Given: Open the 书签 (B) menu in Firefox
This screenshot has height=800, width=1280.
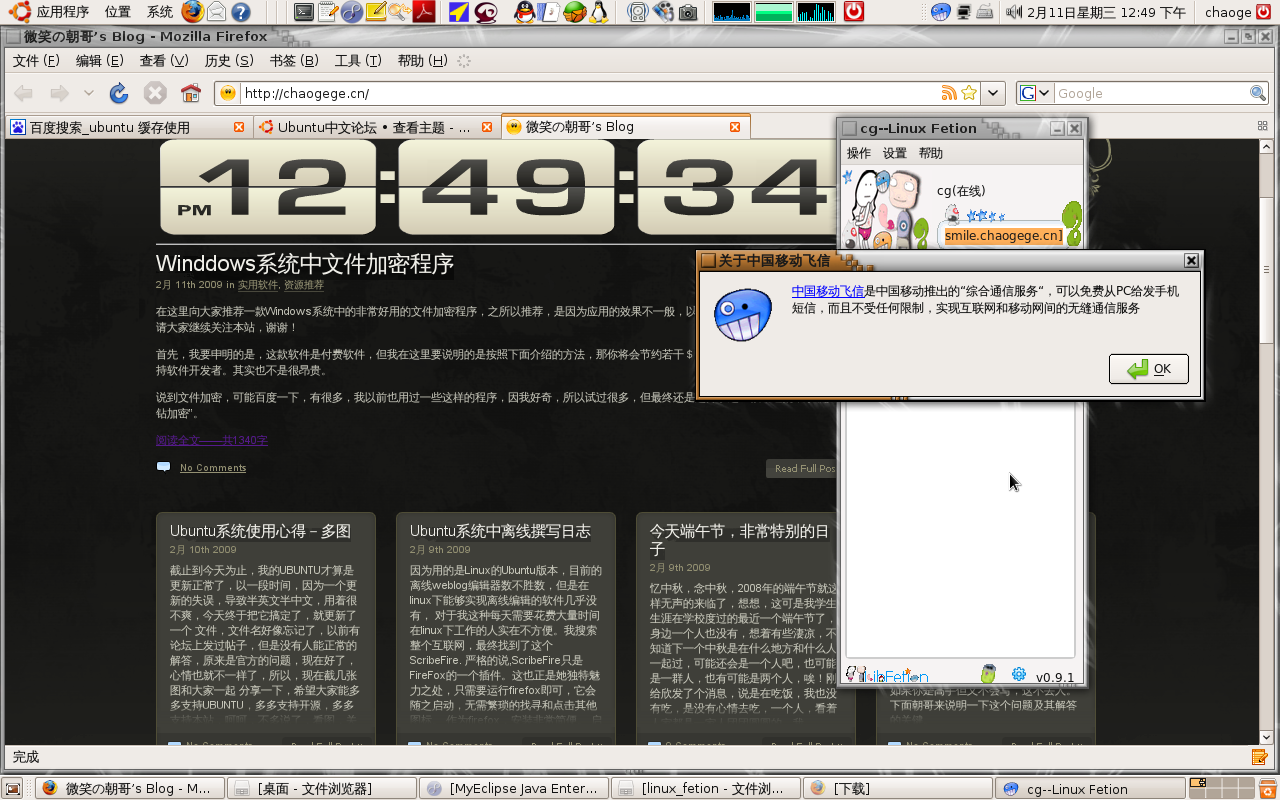Looking at the screenshot, I should coord(294,61).
